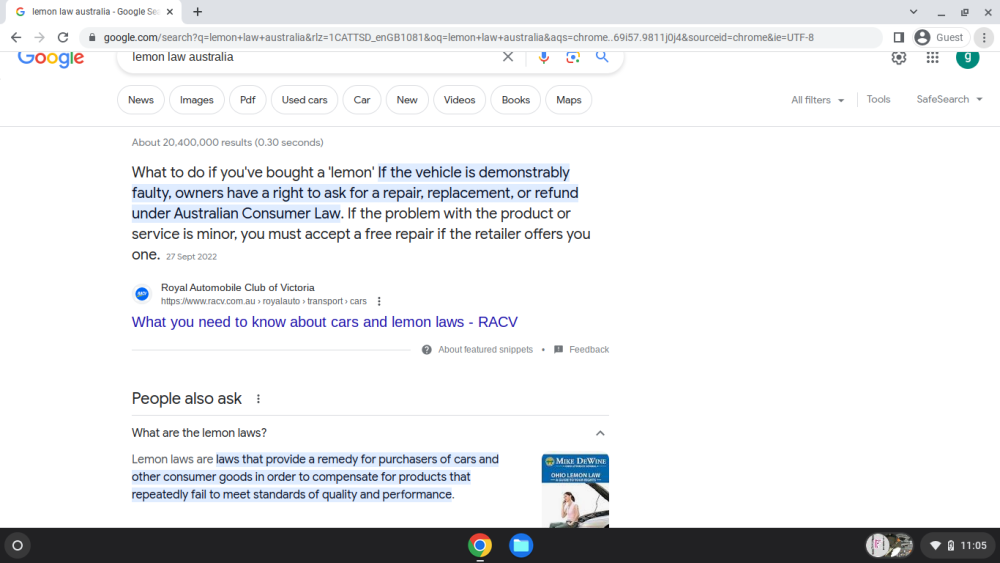The height and width of the screenshot is (563, 1000).
Task: Select the Used cars filter chip
Action: [x=304, y=100]
